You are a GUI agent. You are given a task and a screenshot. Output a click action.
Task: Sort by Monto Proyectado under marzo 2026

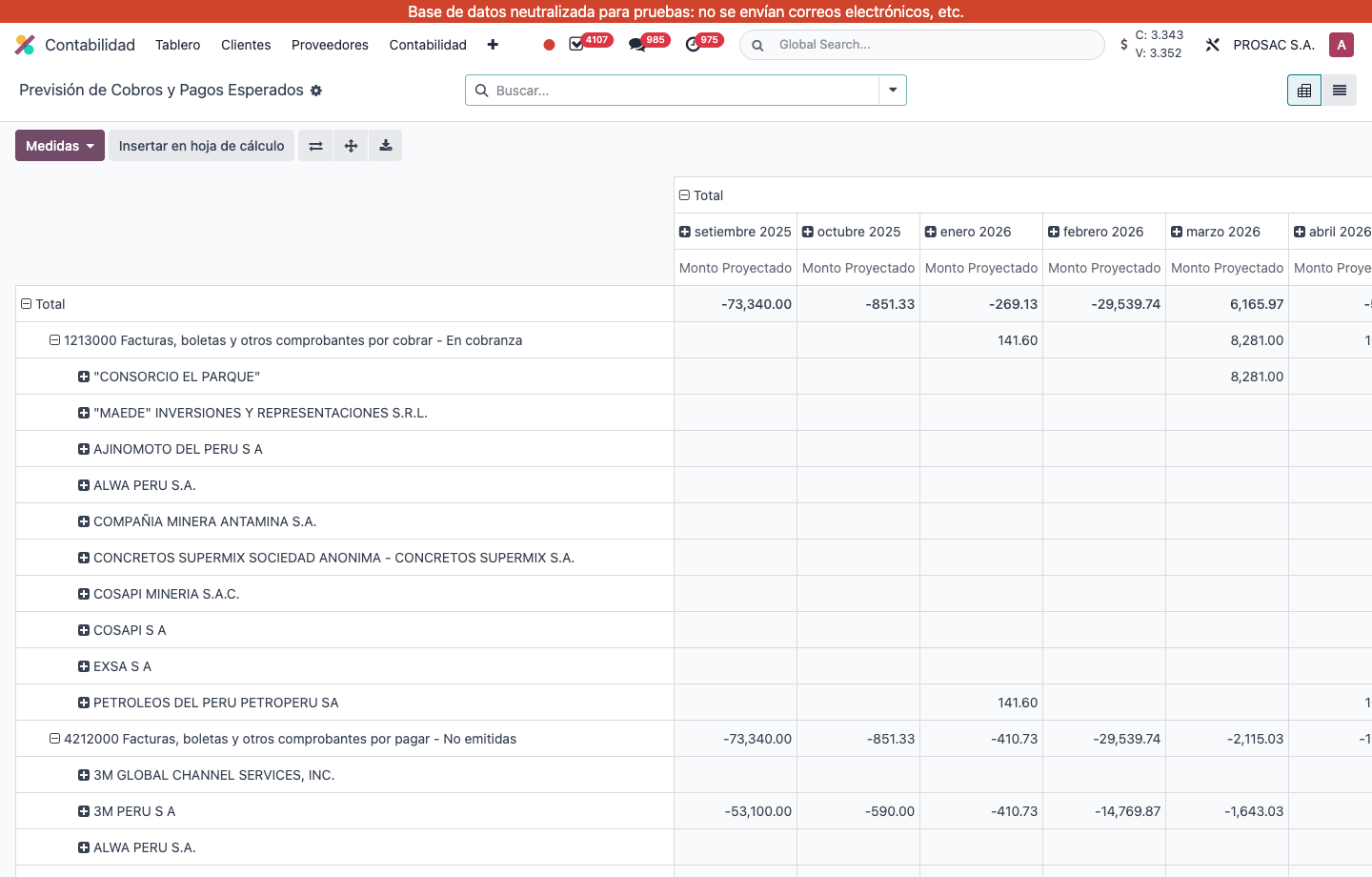coord(1227,268)
